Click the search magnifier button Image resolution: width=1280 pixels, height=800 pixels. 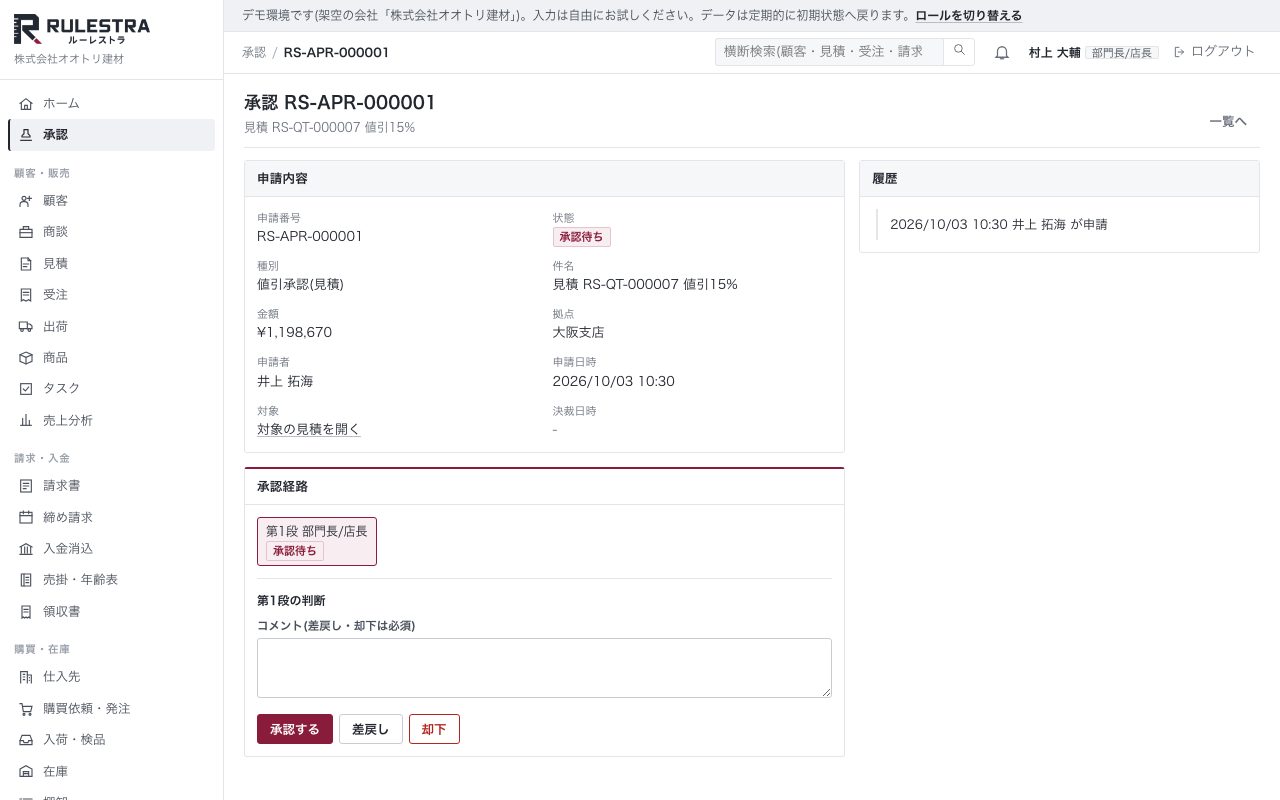(959, 52)
